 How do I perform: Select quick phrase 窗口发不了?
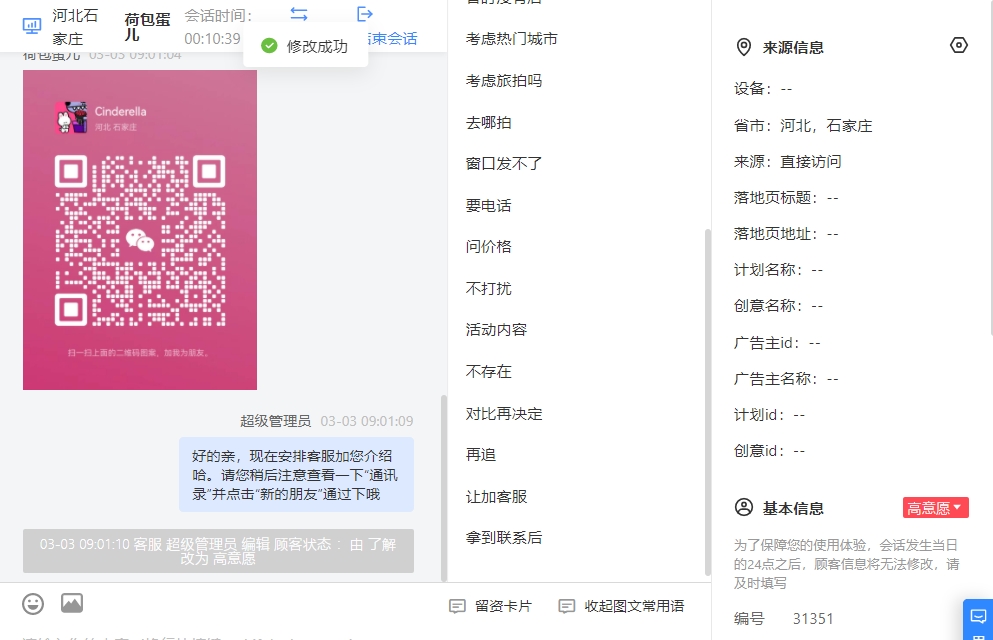504,164
